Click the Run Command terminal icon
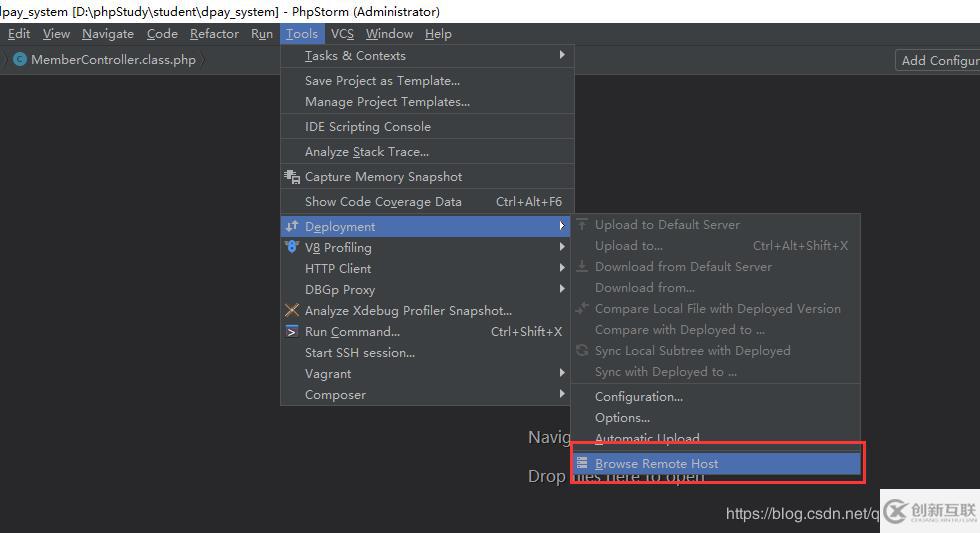Image resolution: width=980 pixels, height=533 pixels. click(x=292, y=331)
